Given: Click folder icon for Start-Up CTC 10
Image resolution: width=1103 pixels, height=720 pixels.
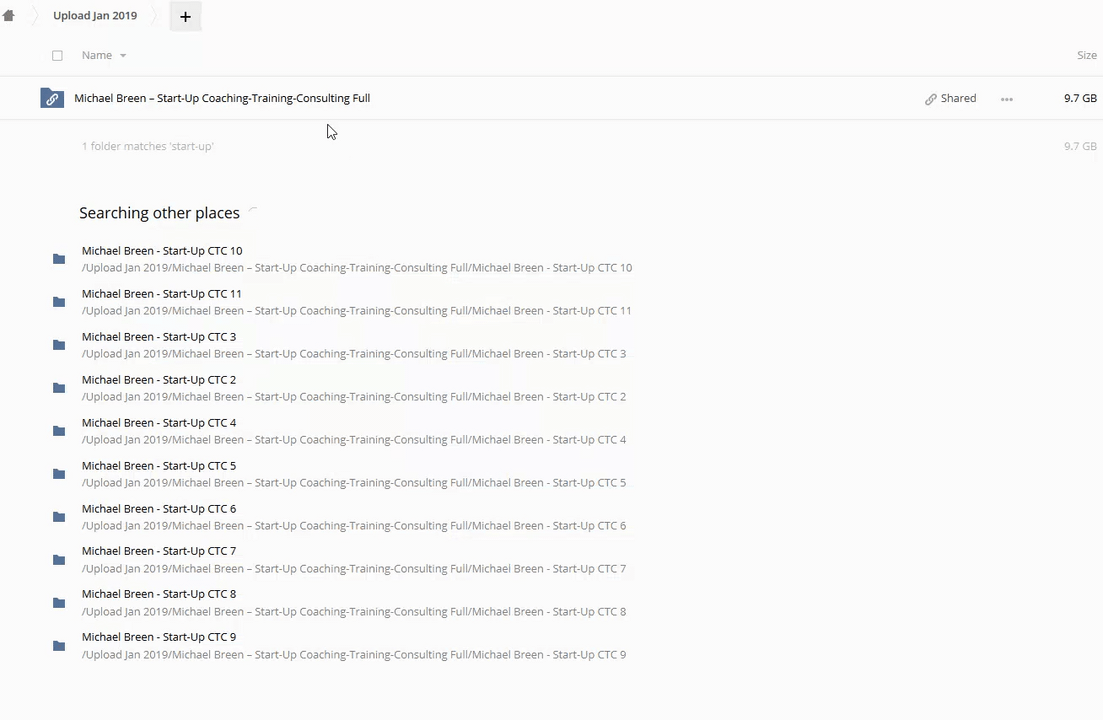Looking at the screenshot, I should 59,259.
